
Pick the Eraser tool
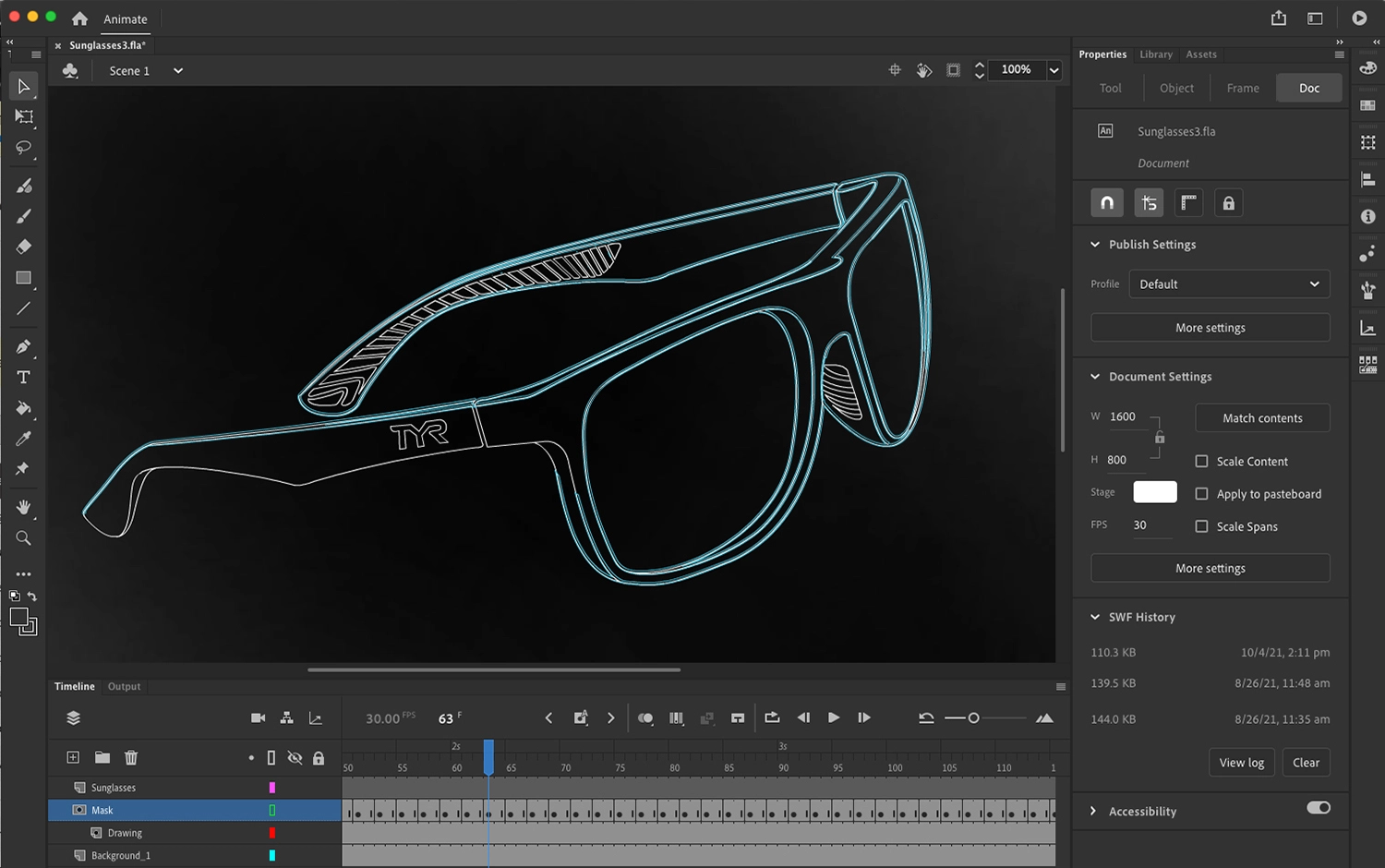[24, 247]
